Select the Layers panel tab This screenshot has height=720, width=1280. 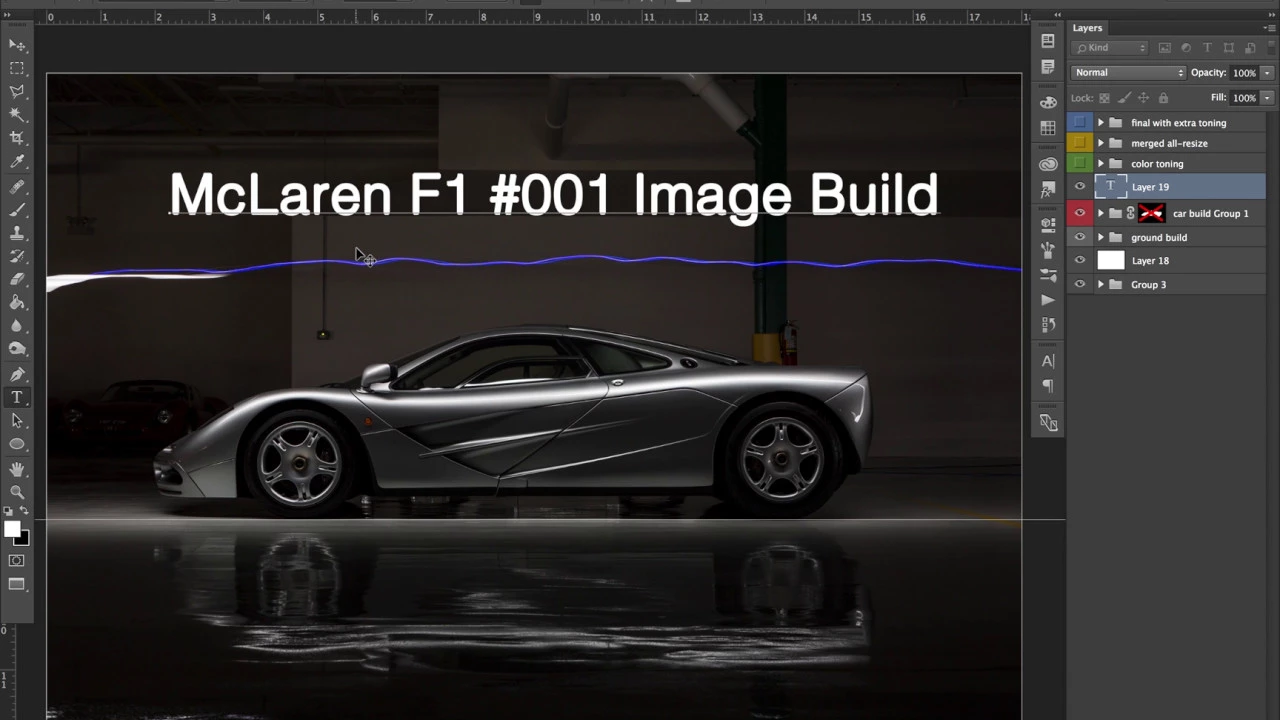pyautogui.click(x=1087, y=28)
